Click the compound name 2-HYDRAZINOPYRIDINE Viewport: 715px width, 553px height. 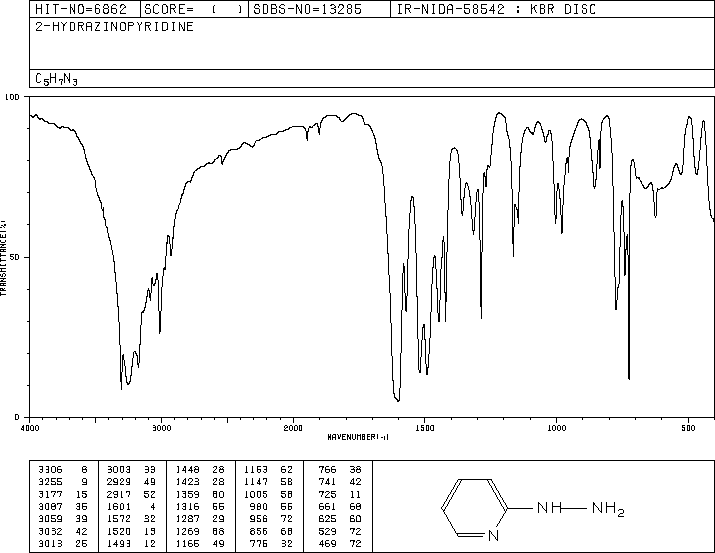tap(114, 27)
